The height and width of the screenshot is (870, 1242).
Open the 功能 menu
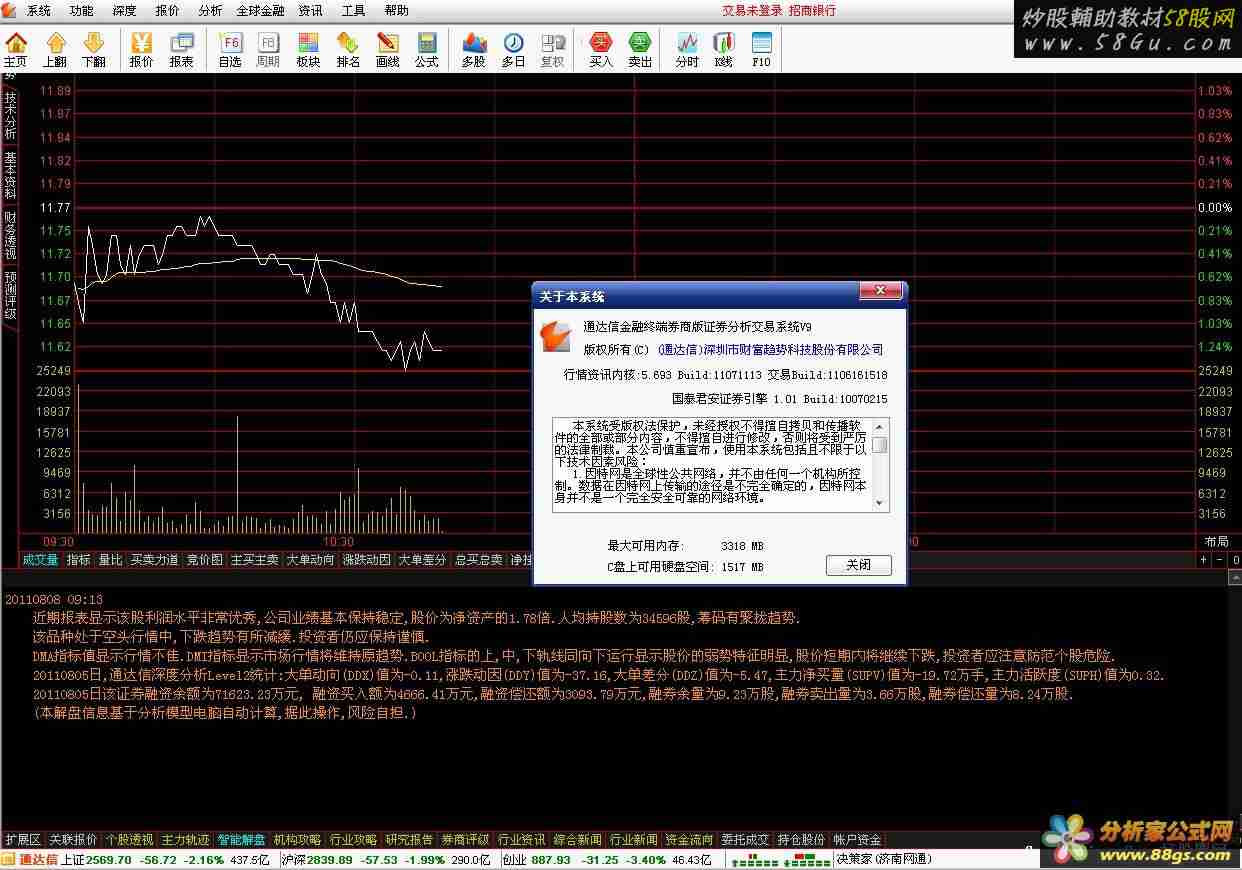pyautogui.click(x=82, y=10)
